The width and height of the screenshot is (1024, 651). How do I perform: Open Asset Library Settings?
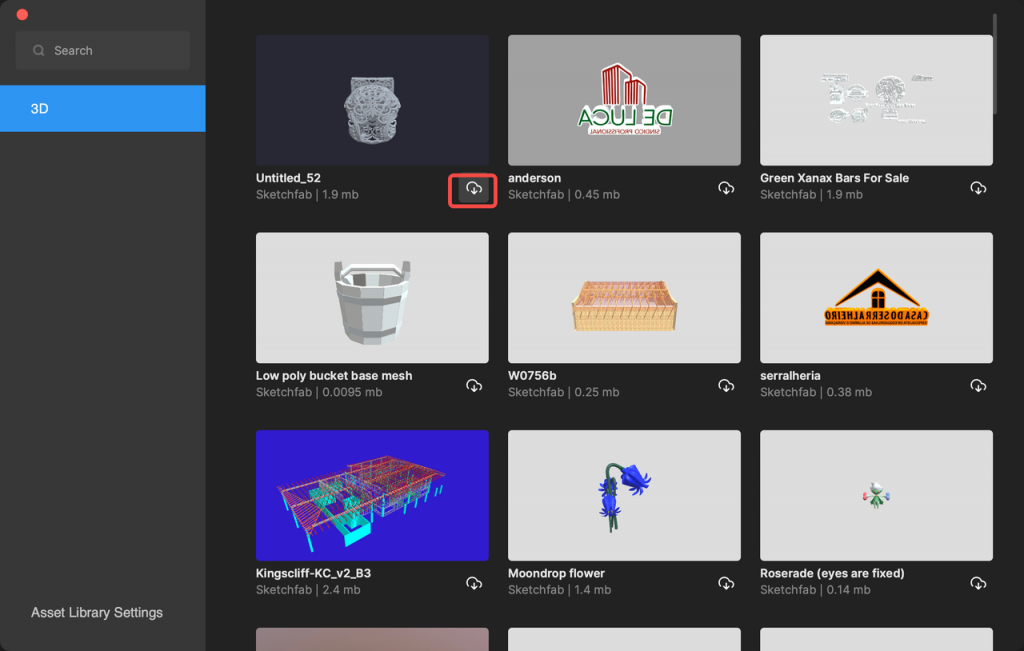coord(97,612)
